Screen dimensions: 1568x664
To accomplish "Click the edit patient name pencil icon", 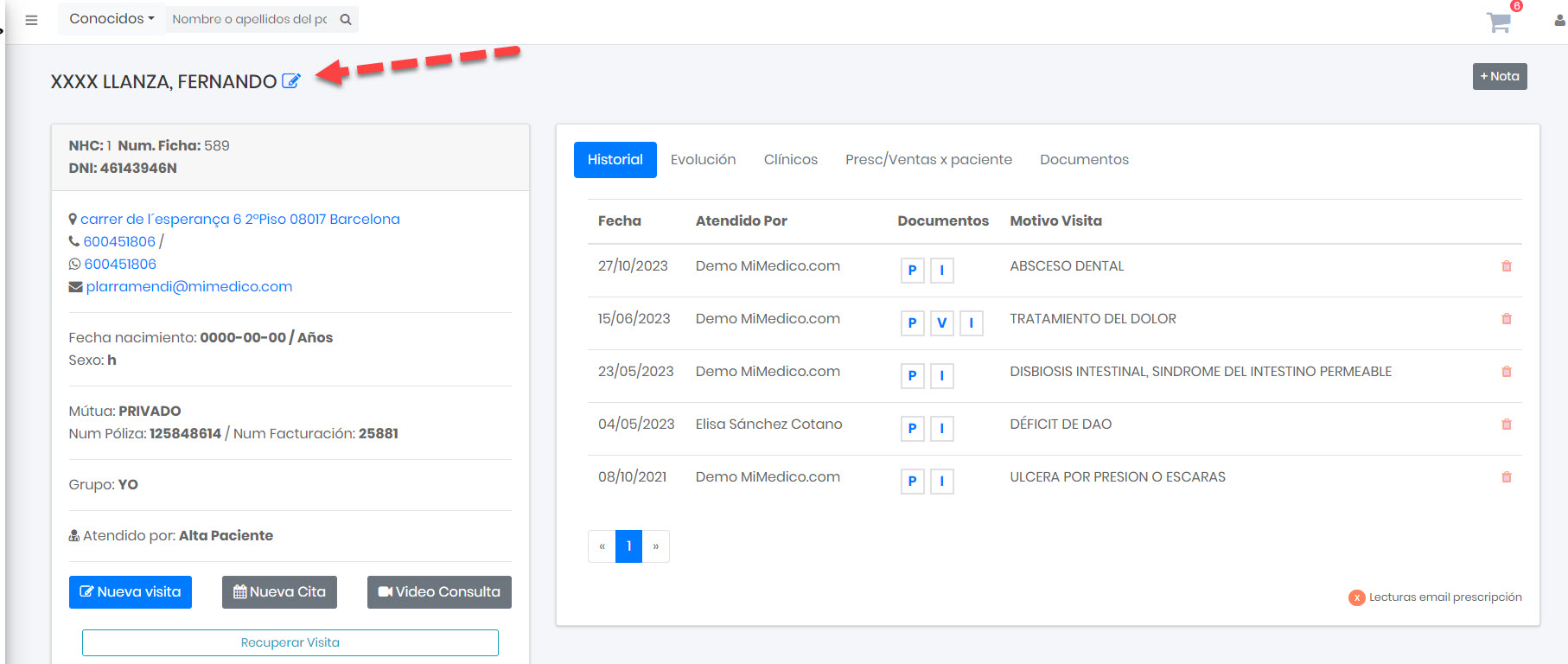I will [x=291, y=81].
